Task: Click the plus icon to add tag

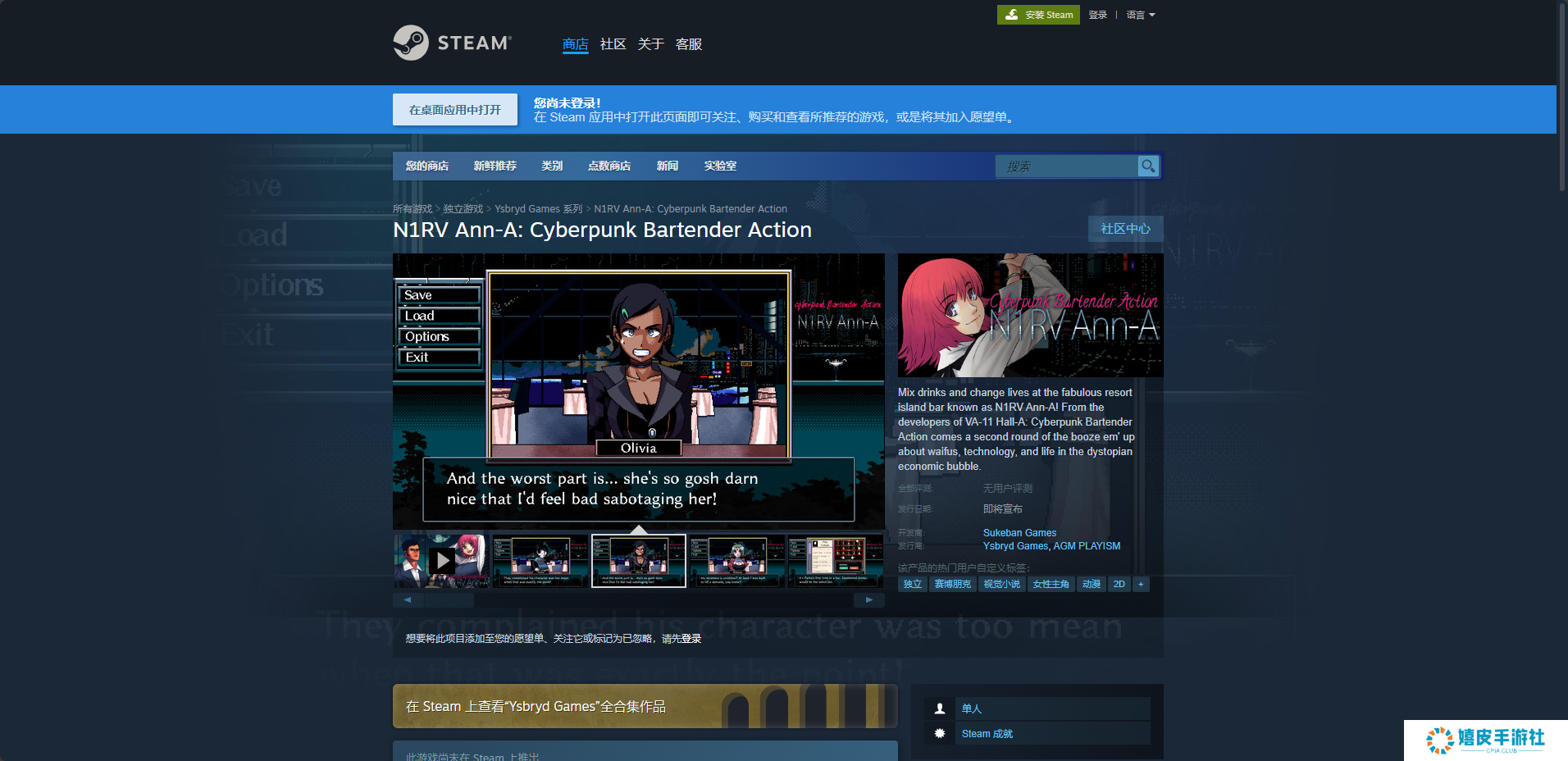Action: [1140, 585]
